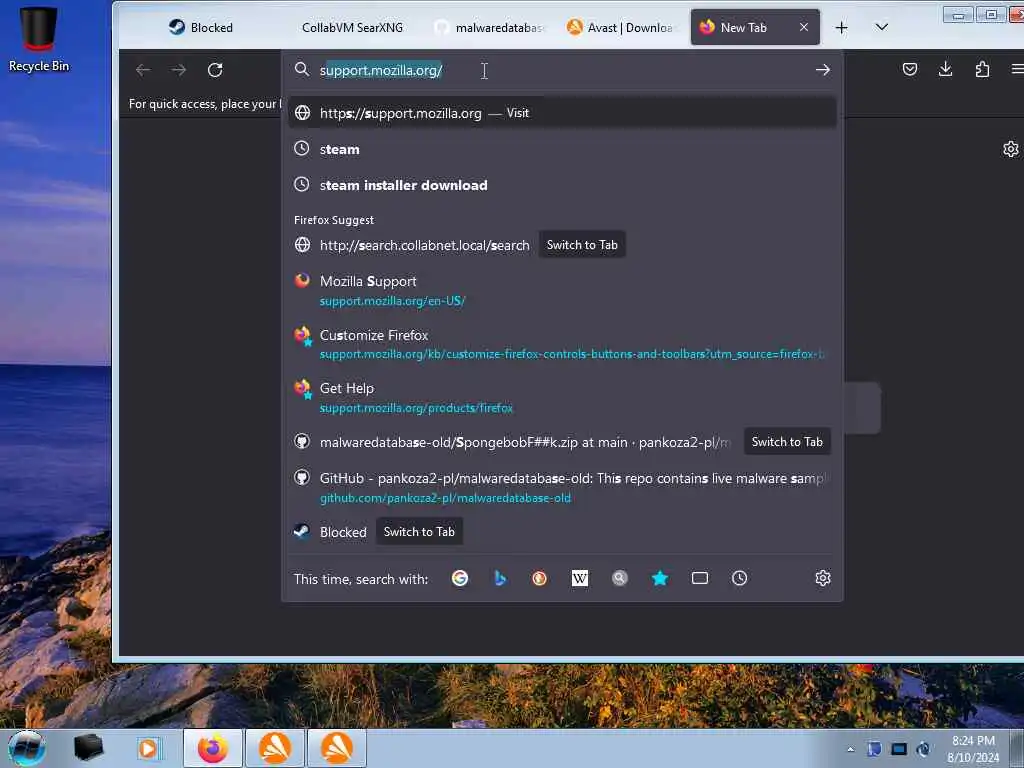1024x768 pixels.
Task: Switch to the Avast Download tab
Action: 620,27
